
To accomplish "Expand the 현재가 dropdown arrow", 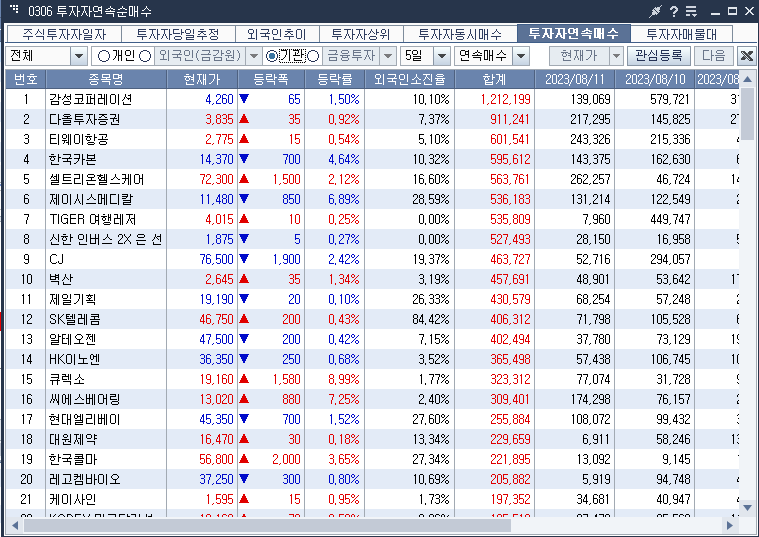I will (616, 56).
